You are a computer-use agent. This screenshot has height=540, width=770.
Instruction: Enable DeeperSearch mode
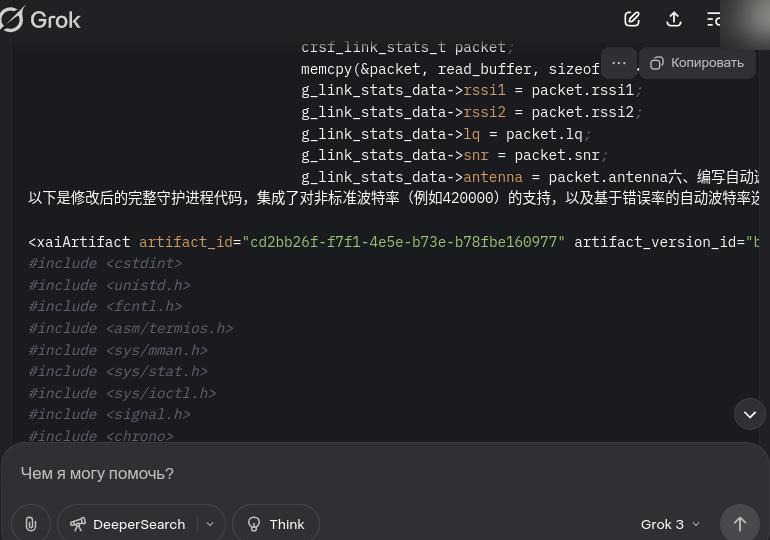[x=128, y=524]
